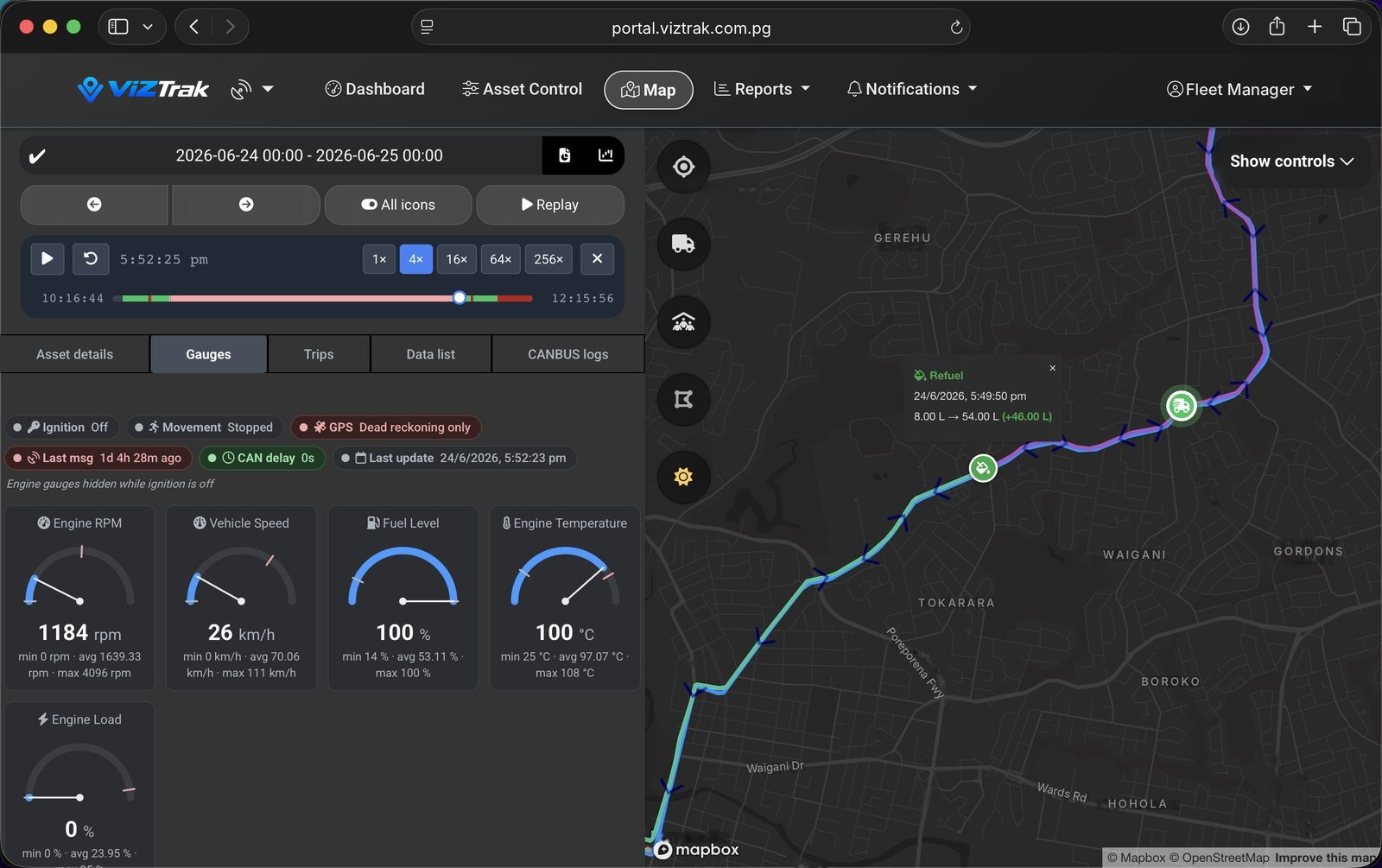Restart replay with the reset icon

(x=90, y=259)
